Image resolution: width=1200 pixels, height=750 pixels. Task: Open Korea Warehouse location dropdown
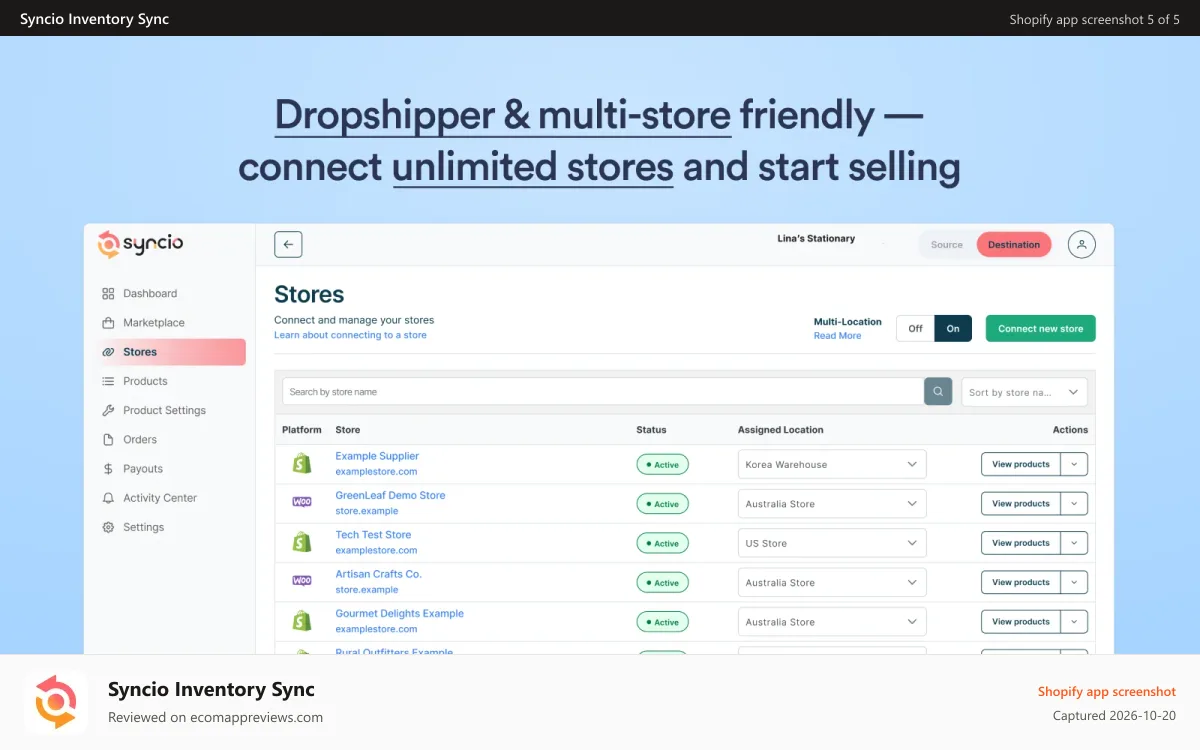click(x=832, y=464)
